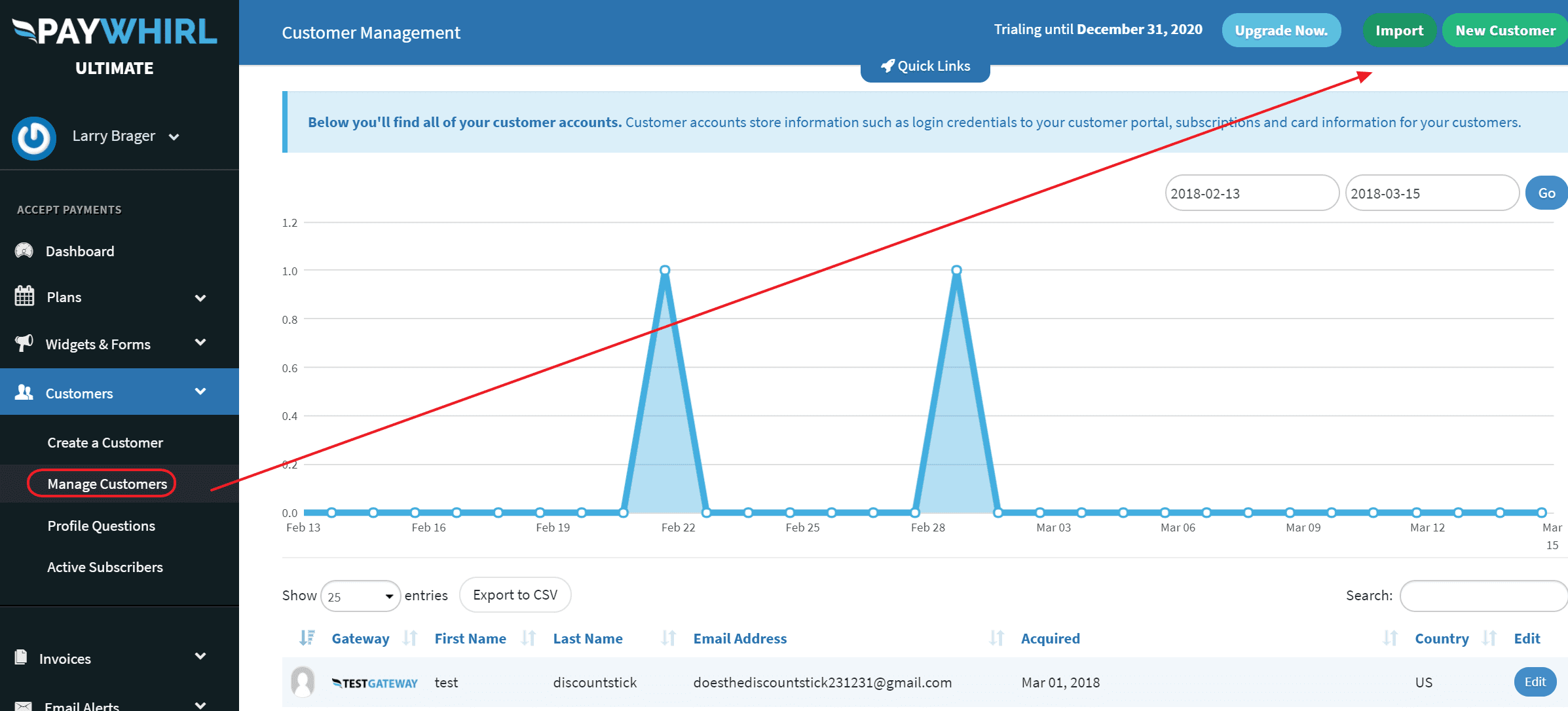1568x711 pixels.
Task: Click the Plans calendar icon
Action: [24, 296]
